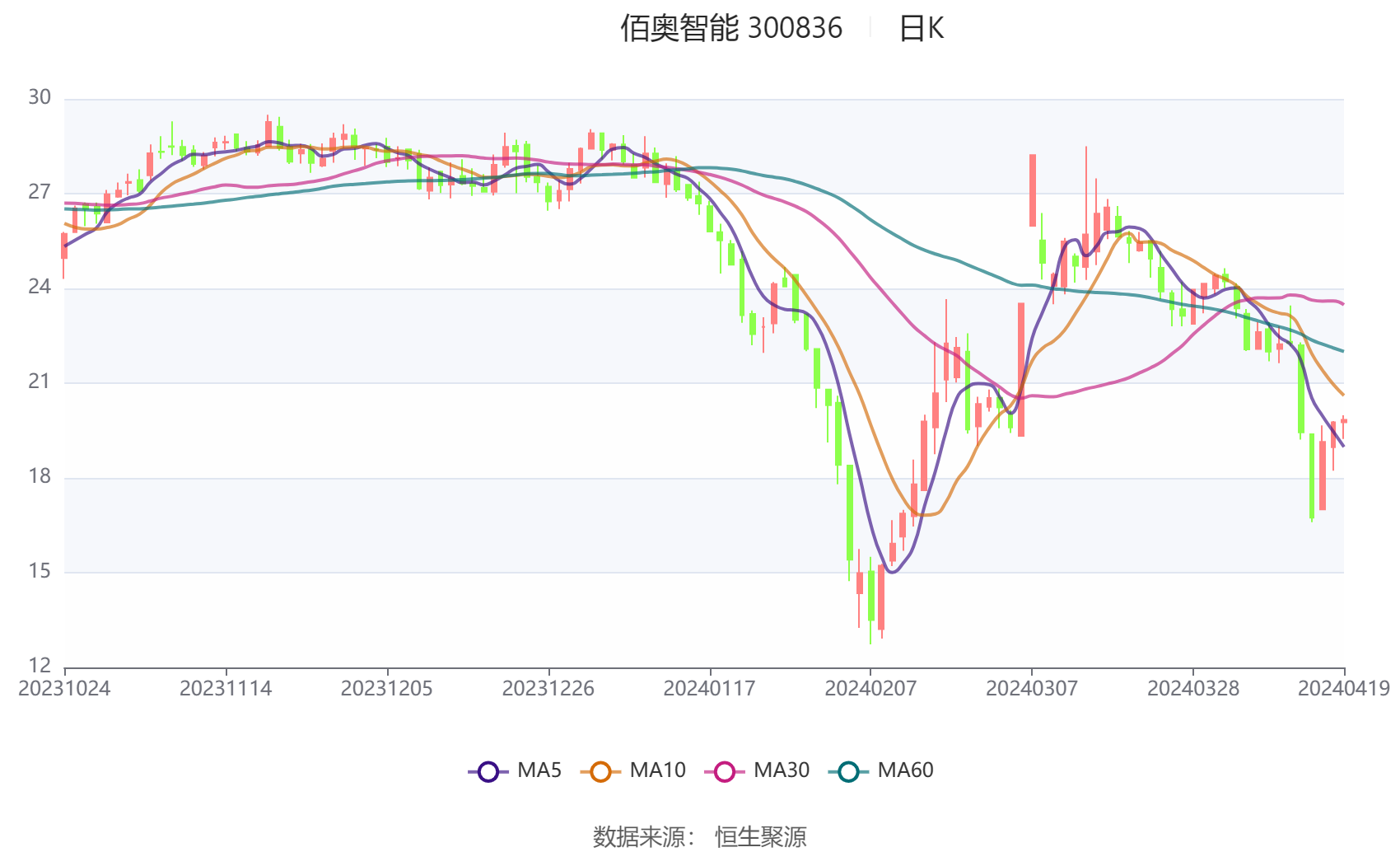Click the MA30 legend label text
The height and width of the screenshot is (852, 1400).
pos(782,770)
